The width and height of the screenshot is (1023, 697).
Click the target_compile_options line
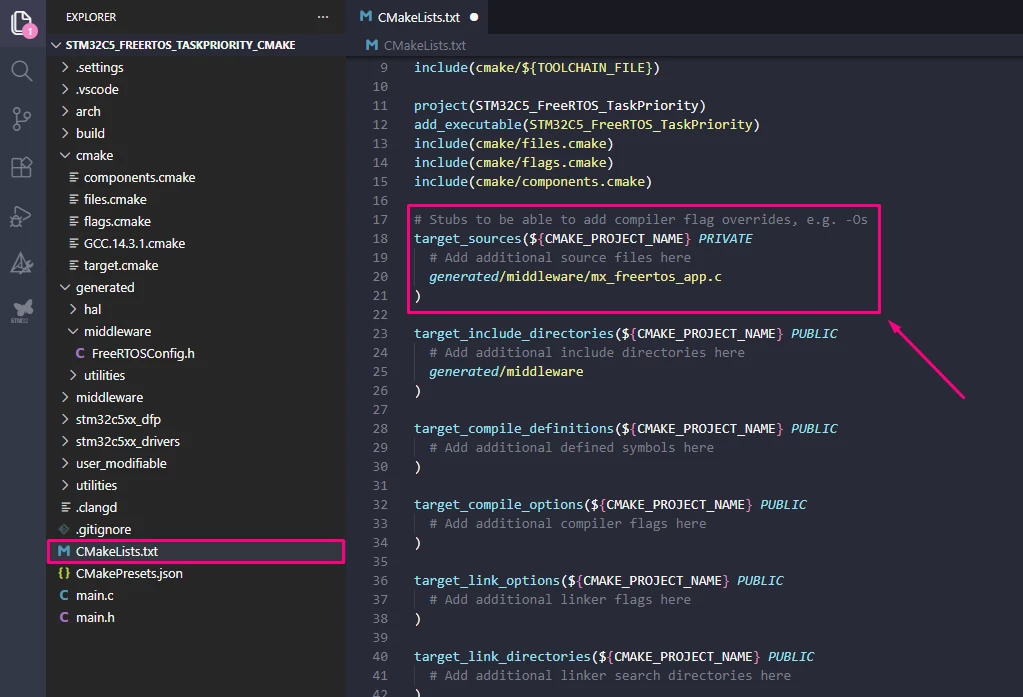(609, 504)
